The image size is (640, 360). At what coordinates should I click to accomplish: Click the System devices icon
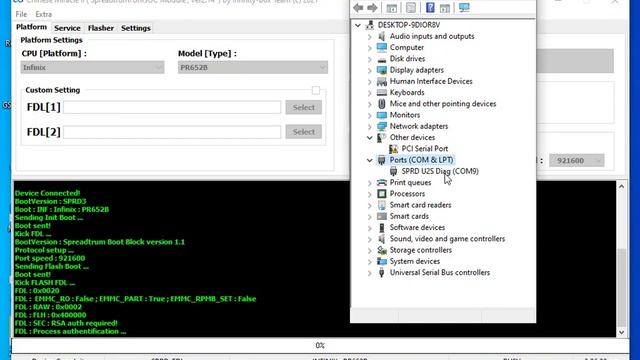coord(382,261)
